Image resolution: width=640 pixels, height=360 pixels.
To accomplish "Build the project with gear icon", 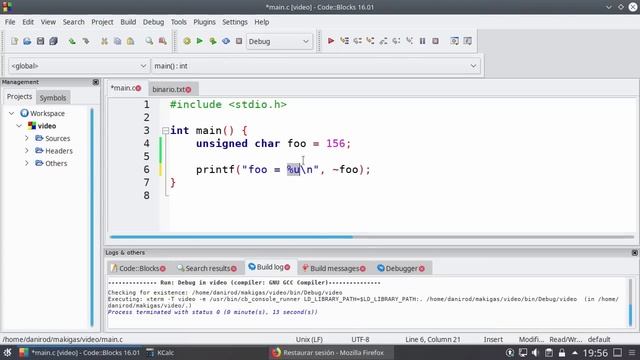I will [187, 41].
